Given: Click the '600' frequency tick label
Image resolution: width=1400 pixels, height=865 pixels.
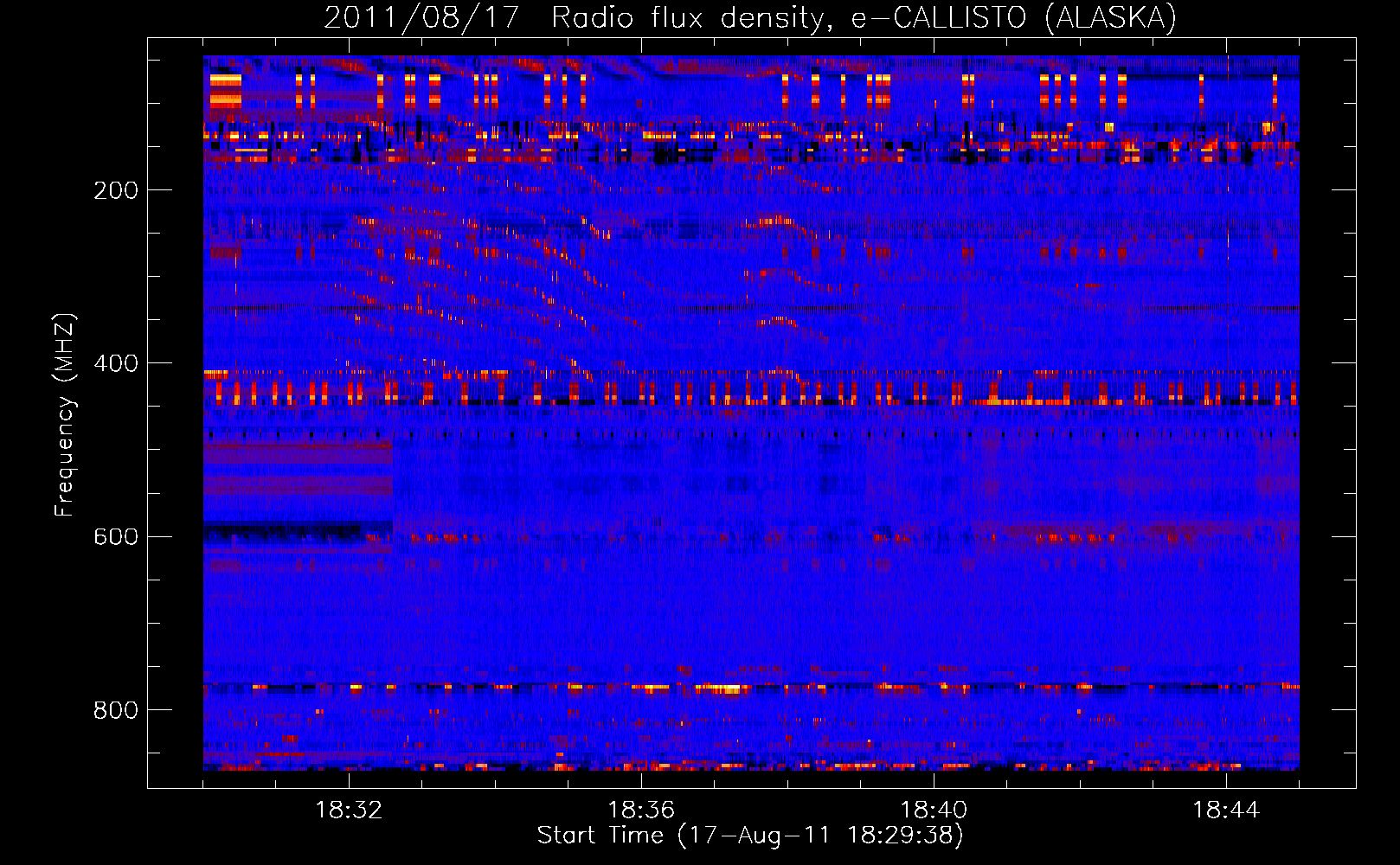Looking at the screenshot, I should (x=116, y=536).
